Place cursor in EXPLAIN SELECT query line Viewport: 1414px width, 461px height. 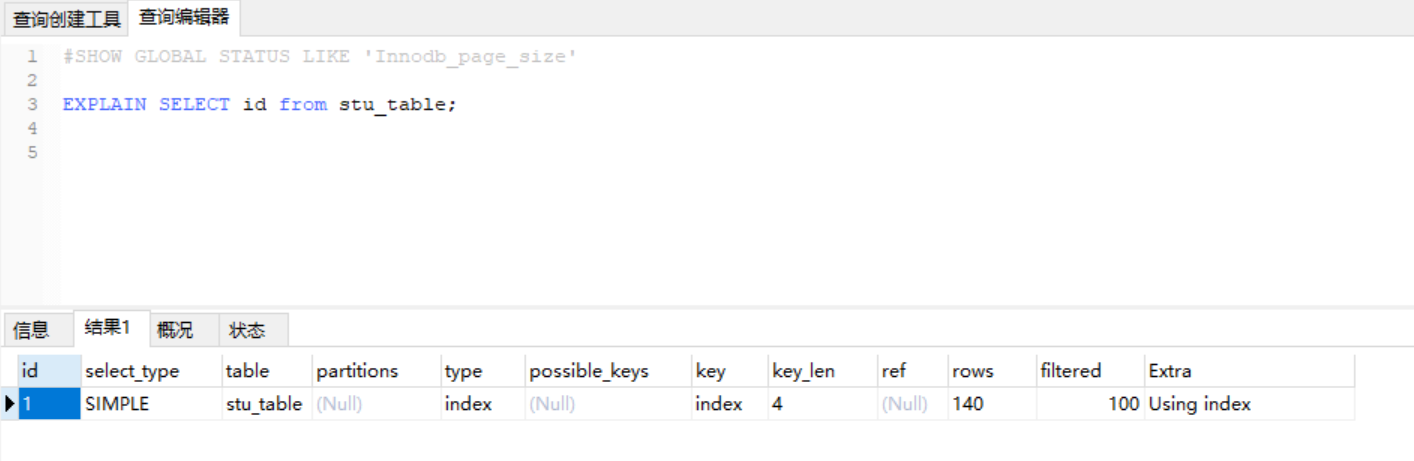(260, 104)
